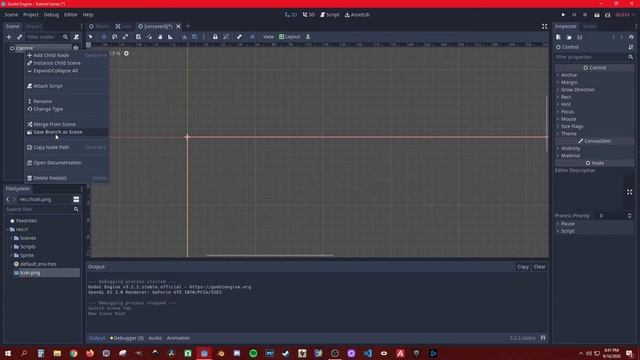The height and width of the screenshot is (360, 640).
Task: Add a new scene tab with plus
Action: [188, 26]
